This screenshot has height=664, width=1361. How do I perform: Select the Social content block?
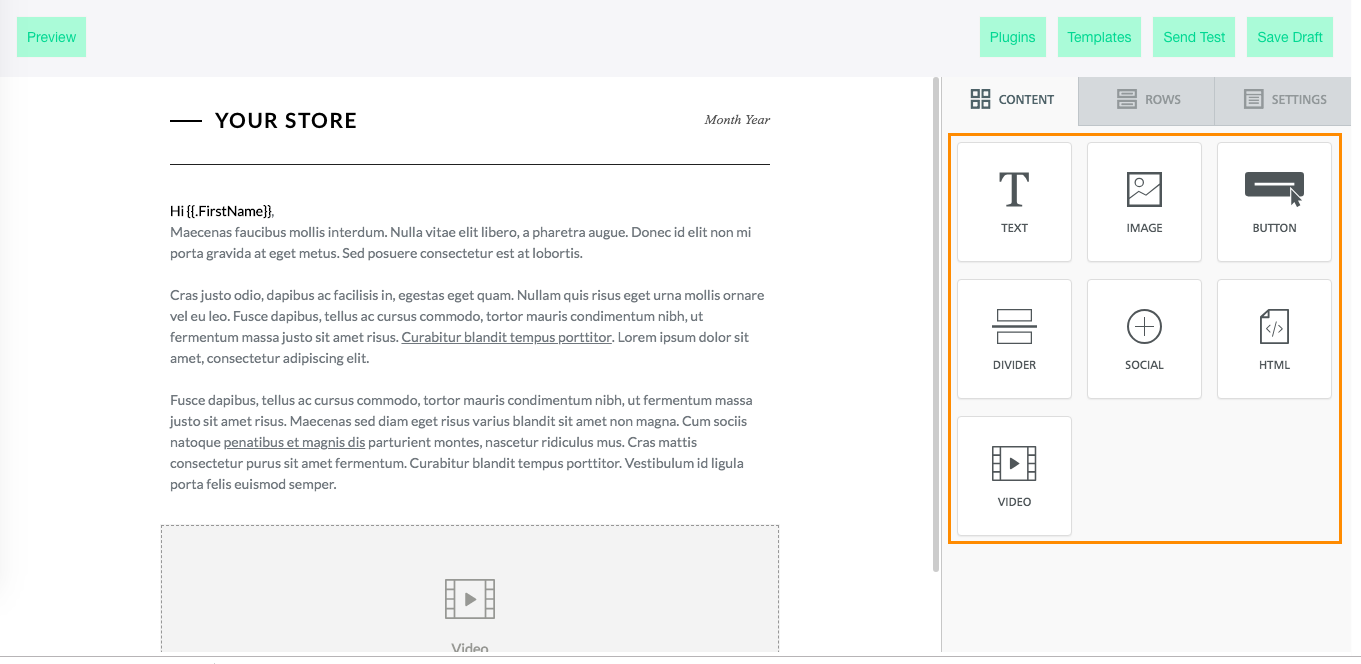click(x=1144, y=339)
